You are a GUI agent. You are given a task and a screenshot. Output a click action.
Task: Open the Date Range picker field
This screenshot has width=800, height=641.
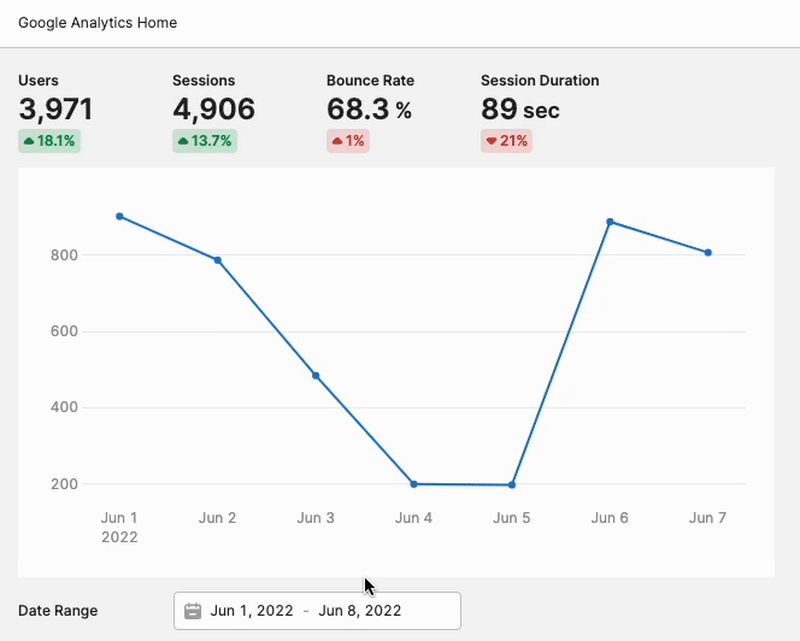click(317, 610)
